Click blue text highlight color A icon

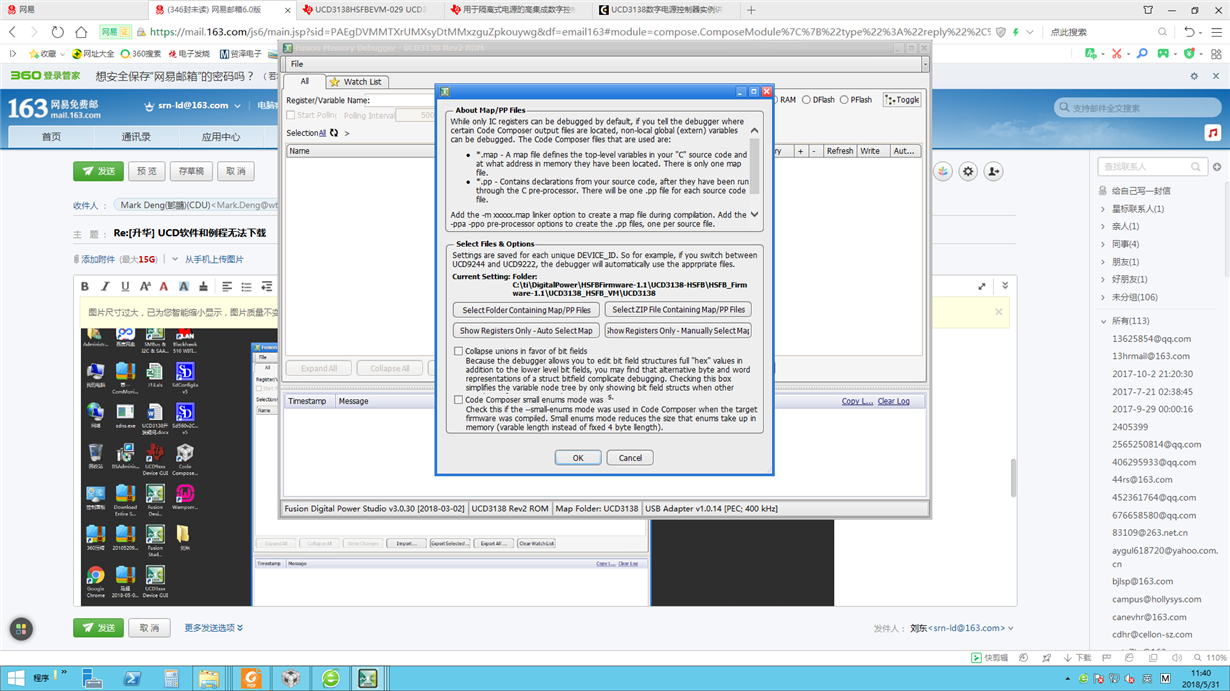coord(184,287)
